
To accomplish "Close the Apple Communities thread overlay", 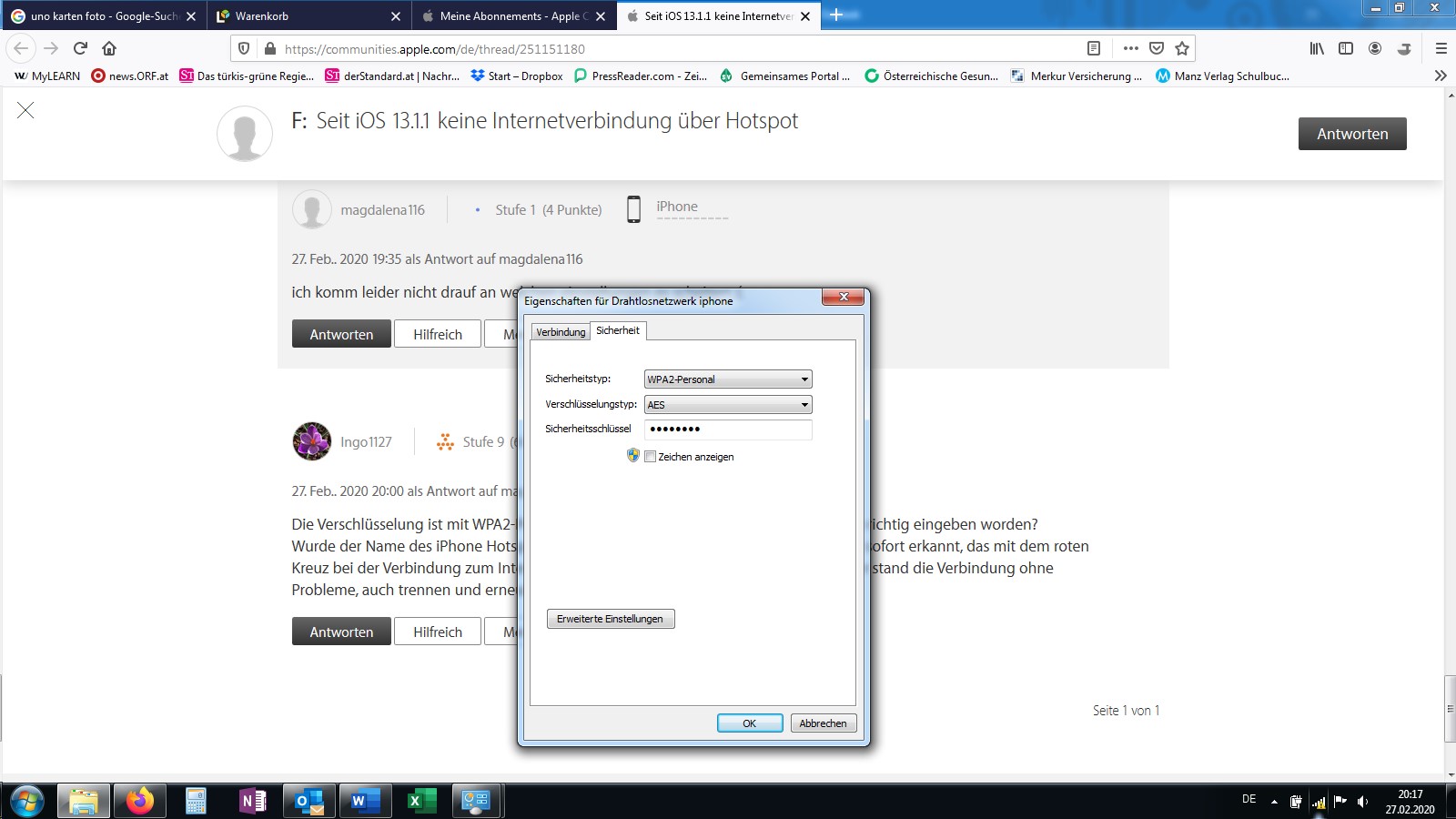I will pos(25,110).
